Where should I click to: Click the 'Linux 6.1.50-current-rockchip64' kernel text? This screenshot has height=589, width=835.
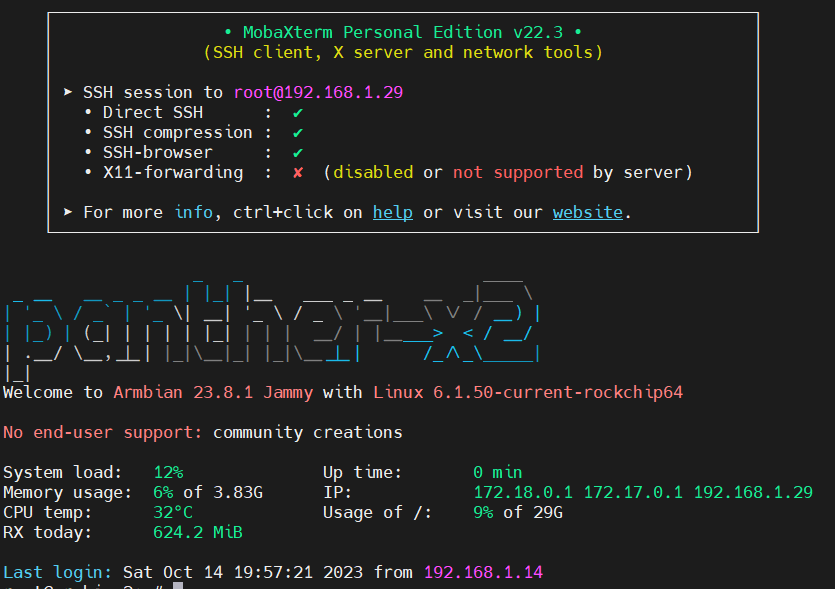[528, 392]
